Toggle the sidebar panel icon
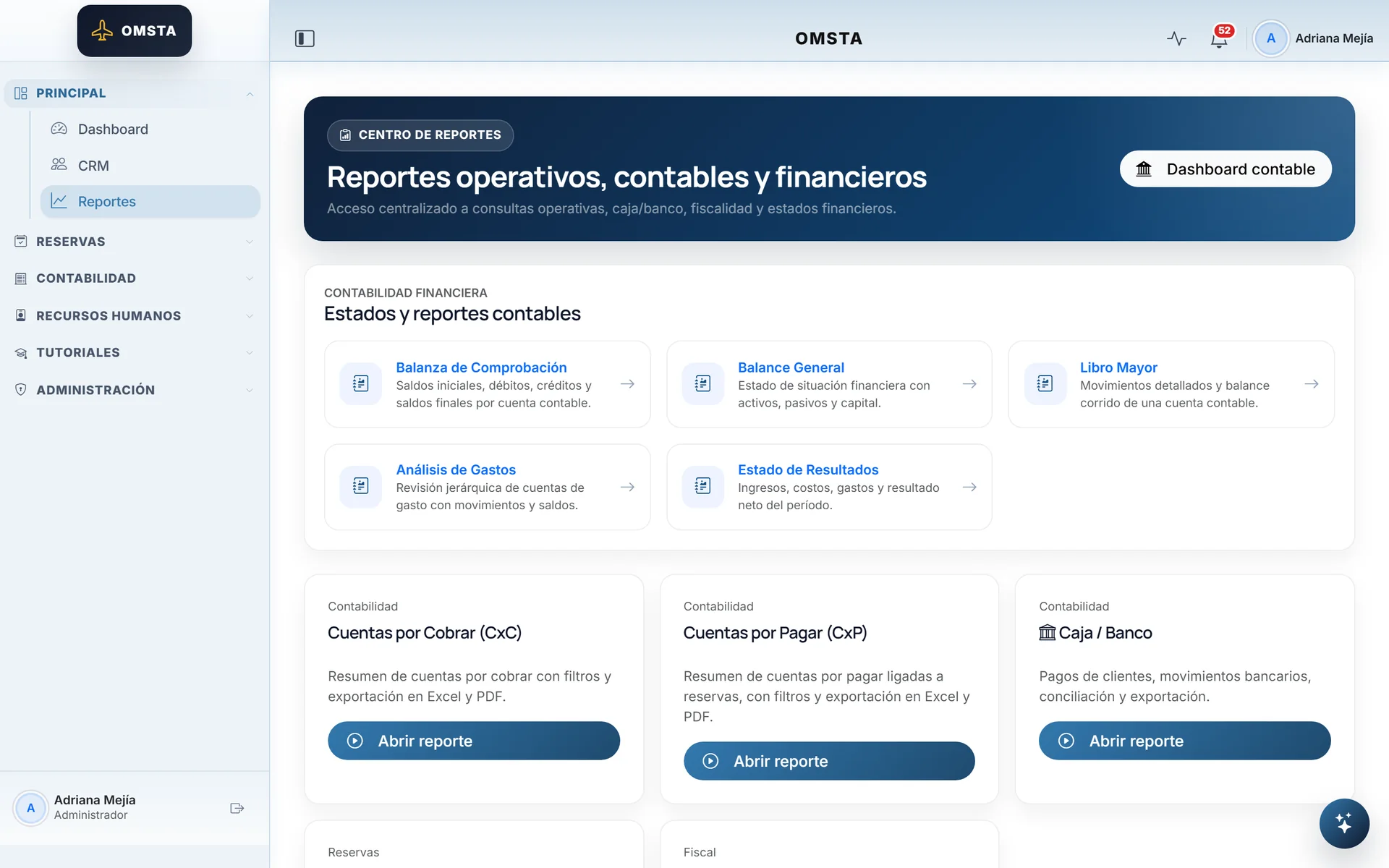This screenshot has width=1389, height=868. tap(305, 38)
